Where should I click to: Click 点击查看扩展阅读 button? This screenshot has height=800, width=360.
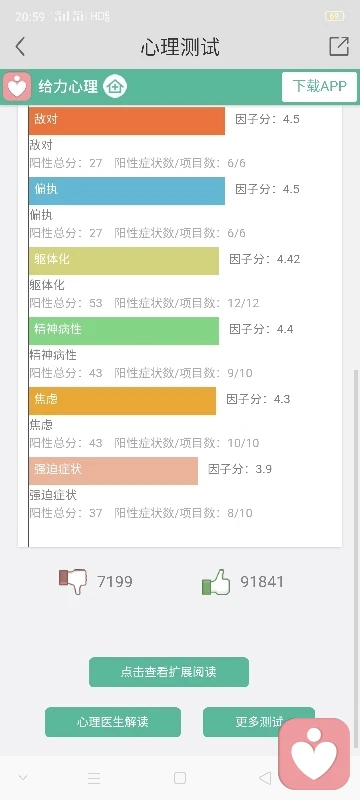point(169,672)
